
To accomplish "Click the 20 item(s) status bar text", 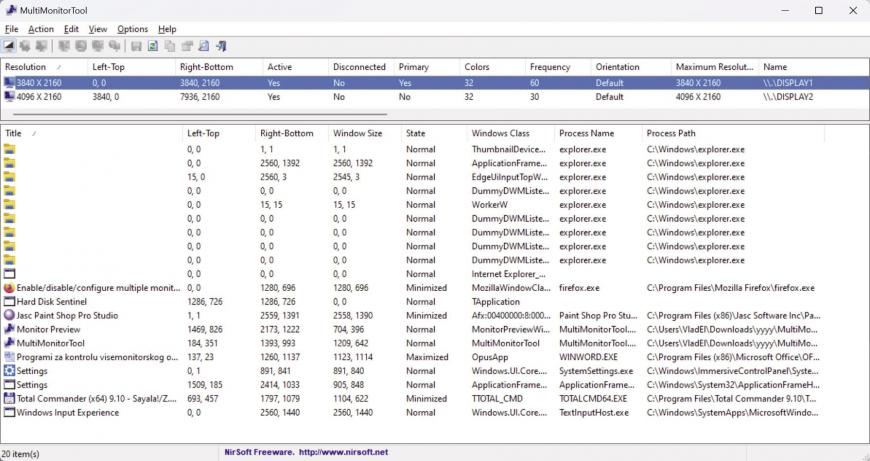I will [21, 454].
